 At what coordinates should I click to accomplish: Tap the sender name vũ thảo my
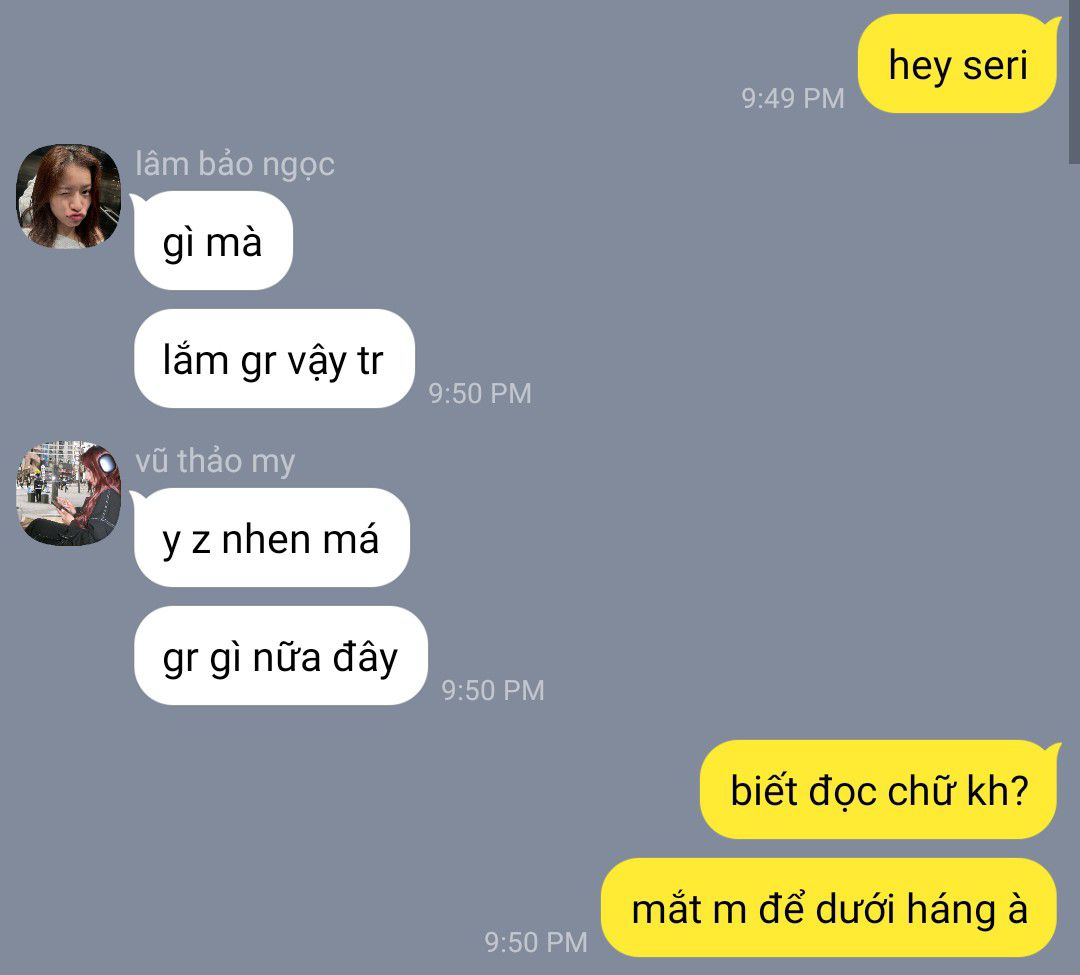[215, 461]
